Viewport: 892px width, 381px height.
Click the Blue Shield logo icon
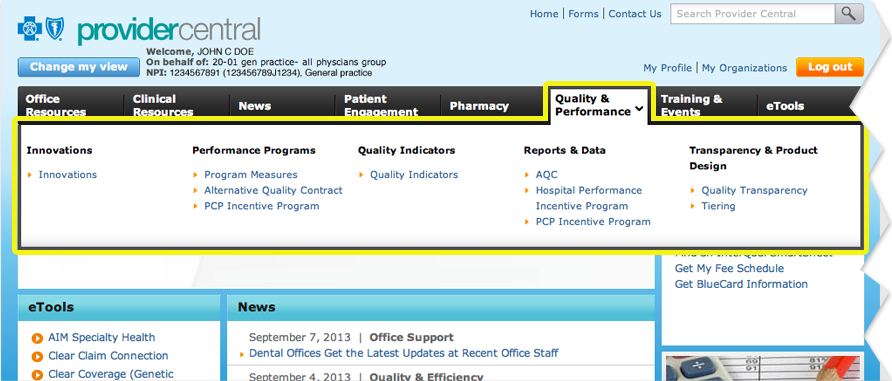(x=55, y=27)
